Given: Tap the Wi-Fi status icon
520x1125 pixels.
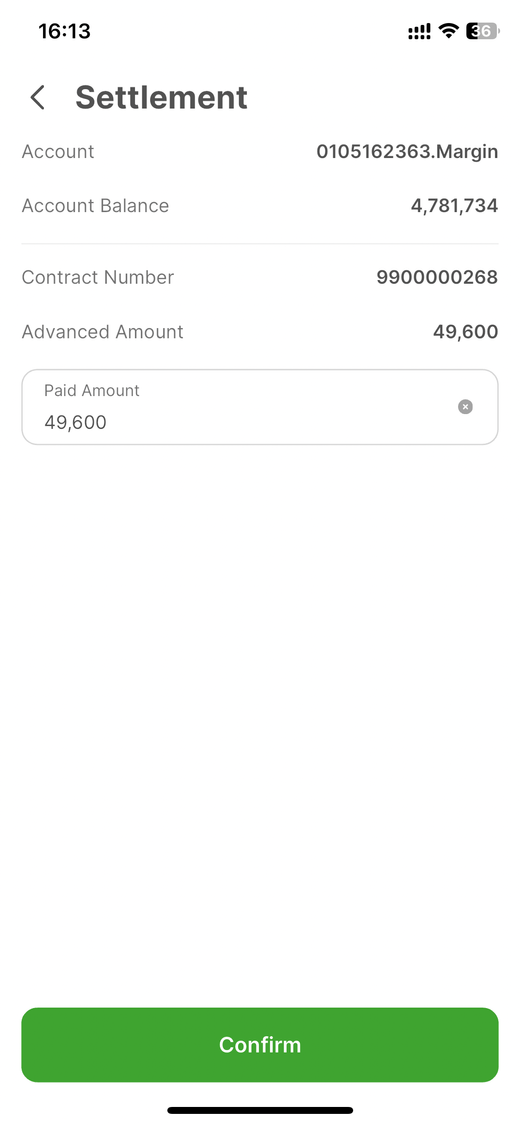Looking at the screenshot, I should click(x=449, y=31).
